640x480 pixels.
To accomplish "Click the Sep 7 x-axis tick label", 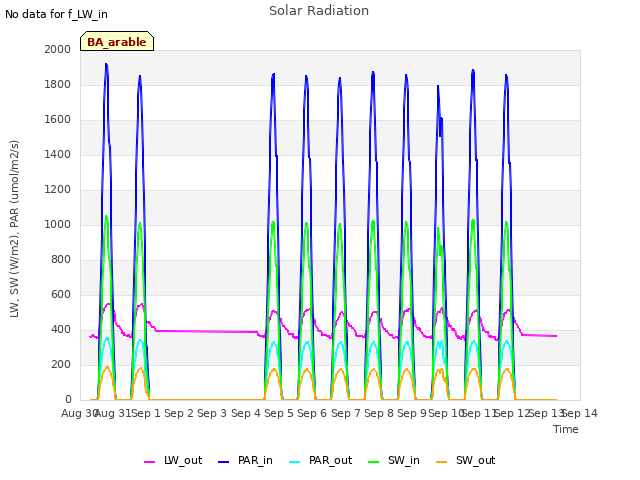I will [346, 413].
